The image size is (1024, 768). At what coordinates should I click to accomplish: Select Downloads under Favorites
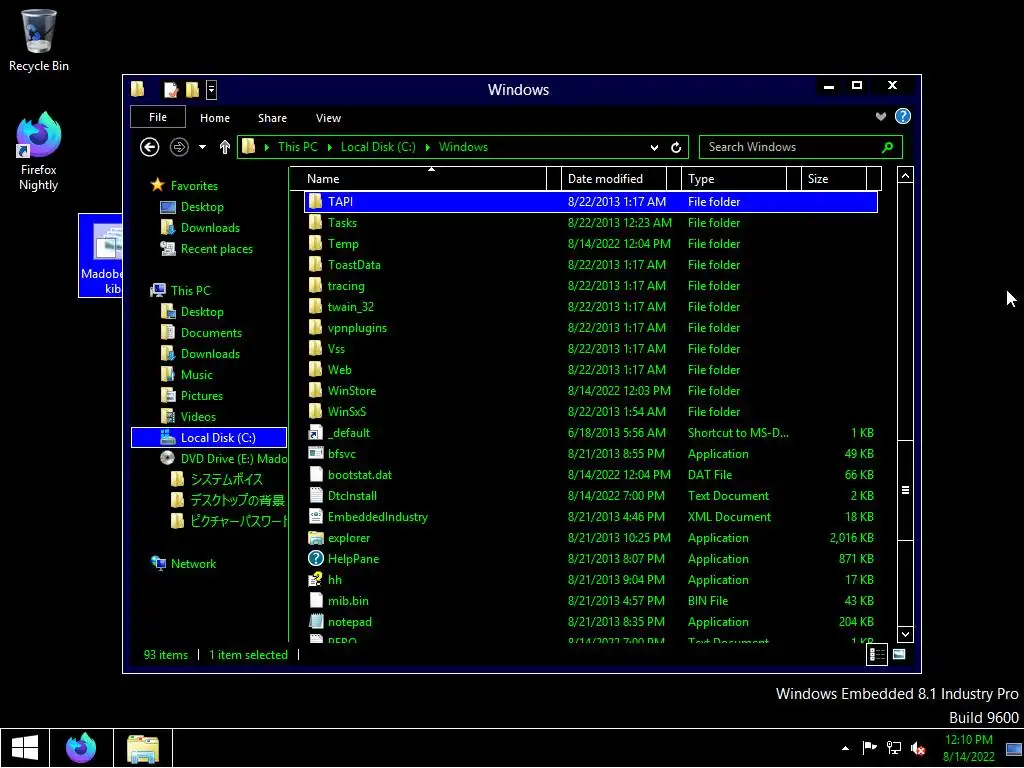coord(210,228)
